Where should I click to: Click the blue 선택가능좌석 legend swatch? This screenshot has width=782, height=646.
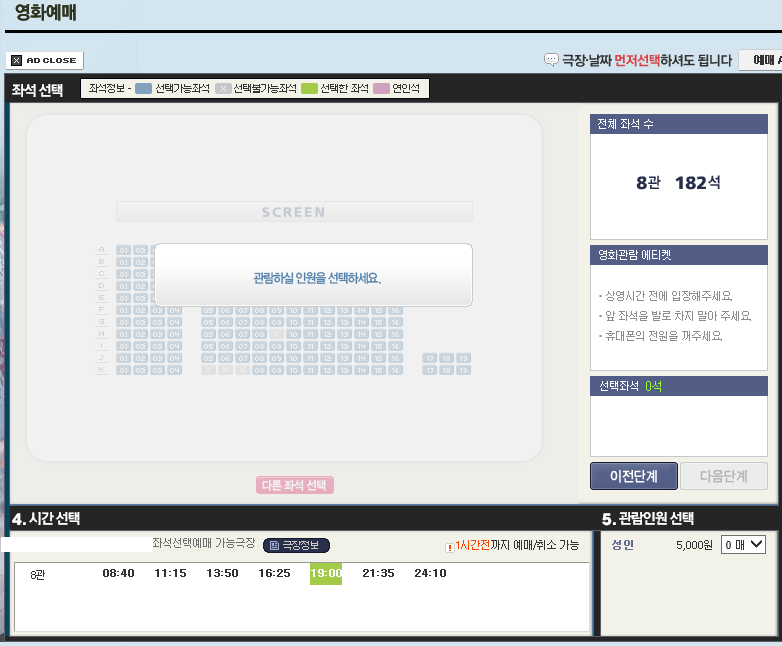pyautogui.click(x=143, y=89)
